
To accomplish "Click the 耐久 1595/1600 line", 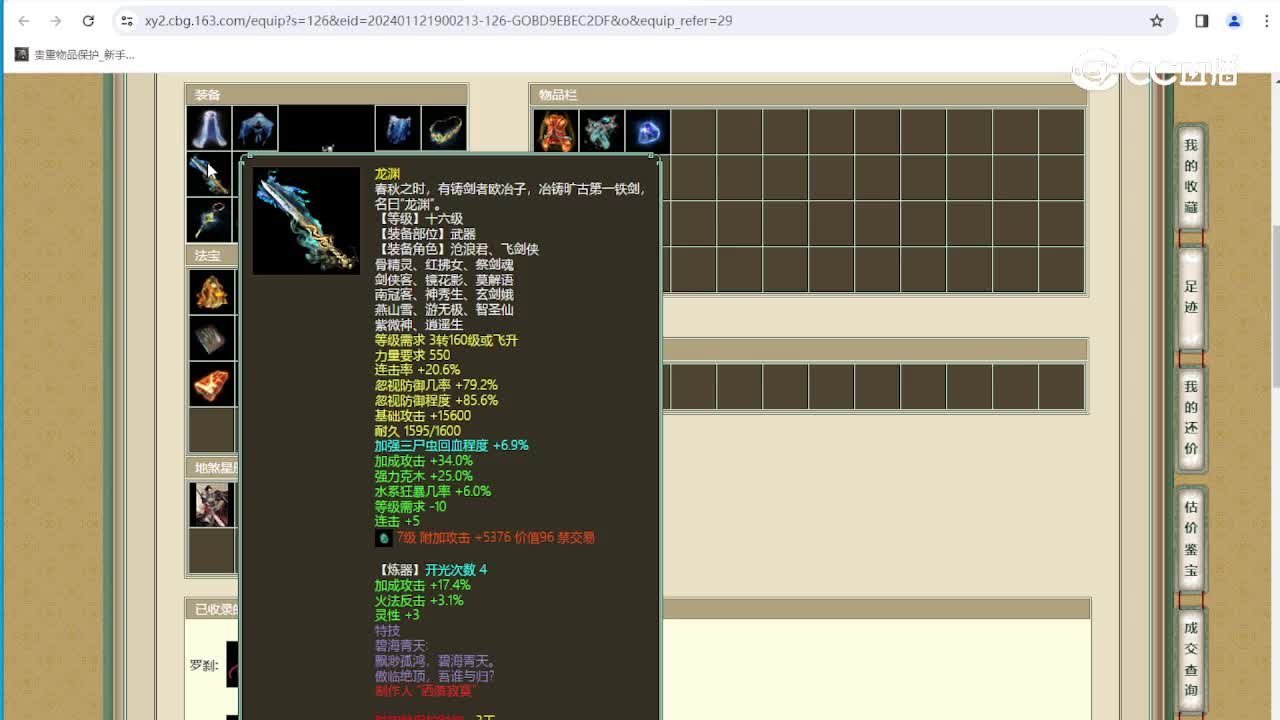I will [418, 431].
